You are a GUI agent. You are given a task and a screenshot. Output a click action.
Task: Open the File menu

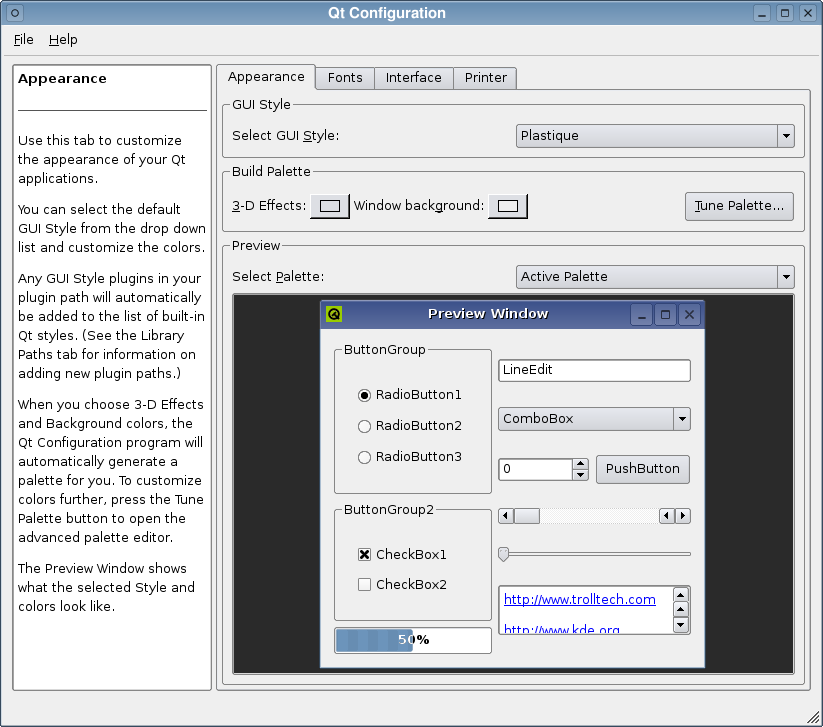pyautogui.click(x=23, y=40)
